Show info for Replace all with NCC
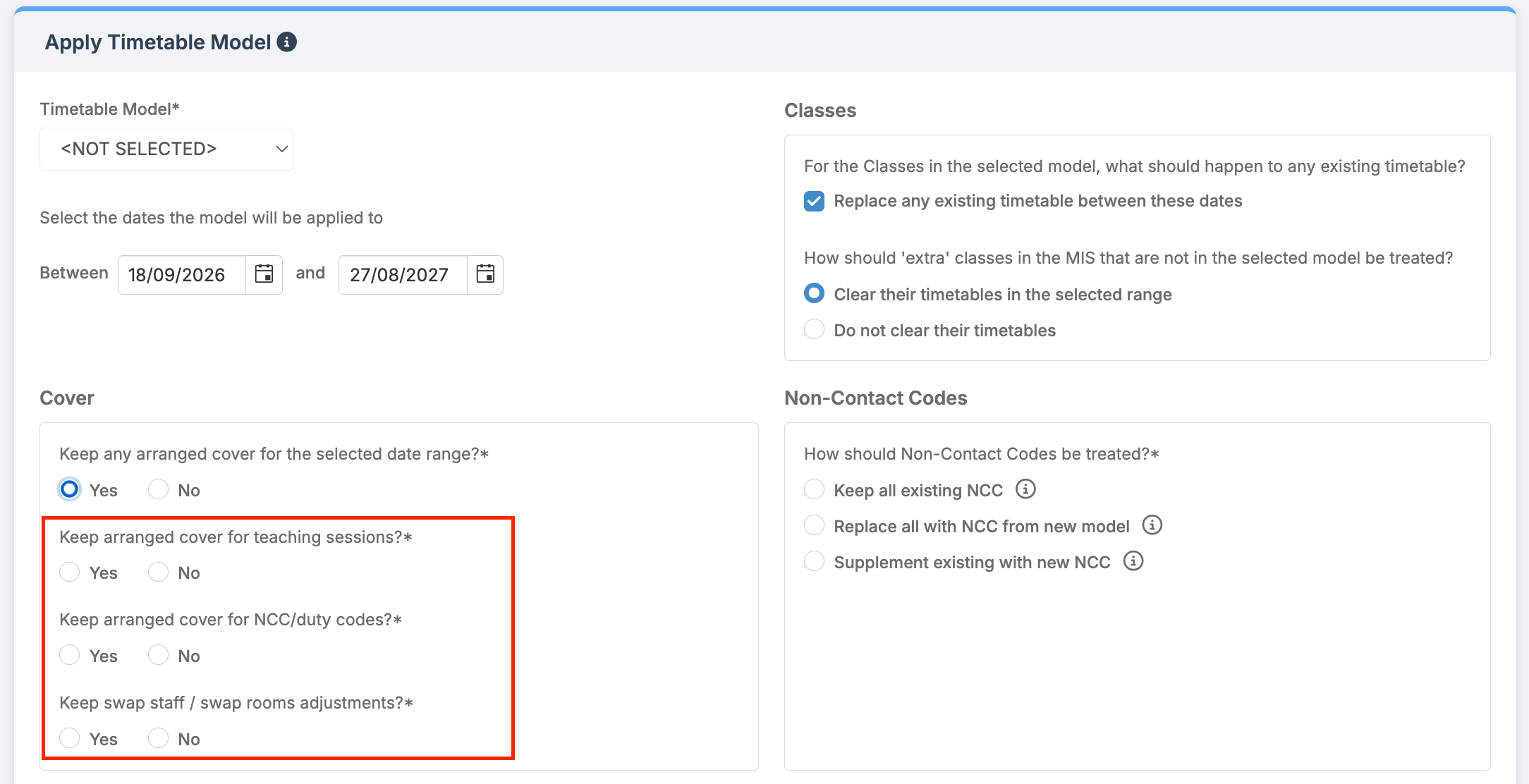The width and height of the screenshot is (1529, 784). click(x=1152, y=525)
